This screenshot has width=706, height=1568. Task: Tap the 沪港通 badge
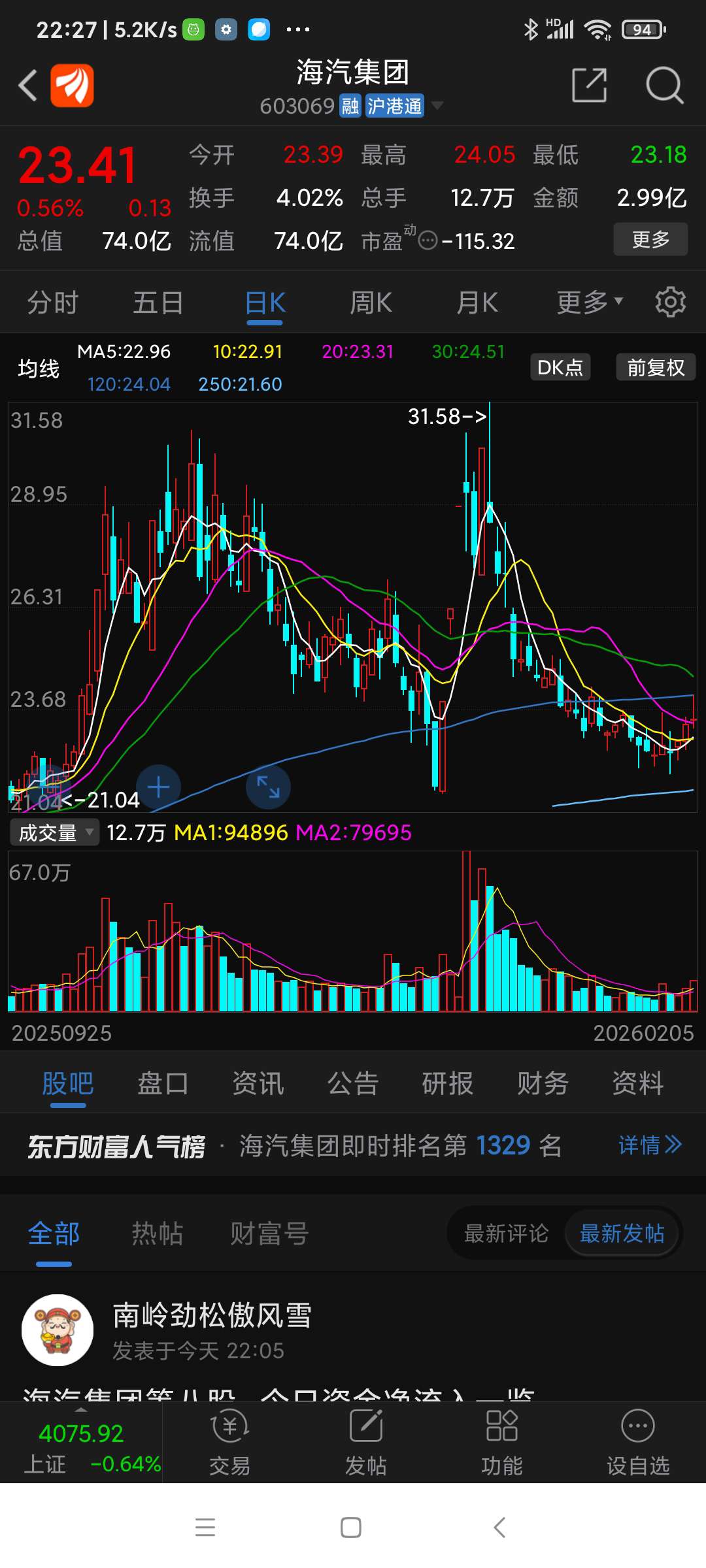click(x=394, y=106)
